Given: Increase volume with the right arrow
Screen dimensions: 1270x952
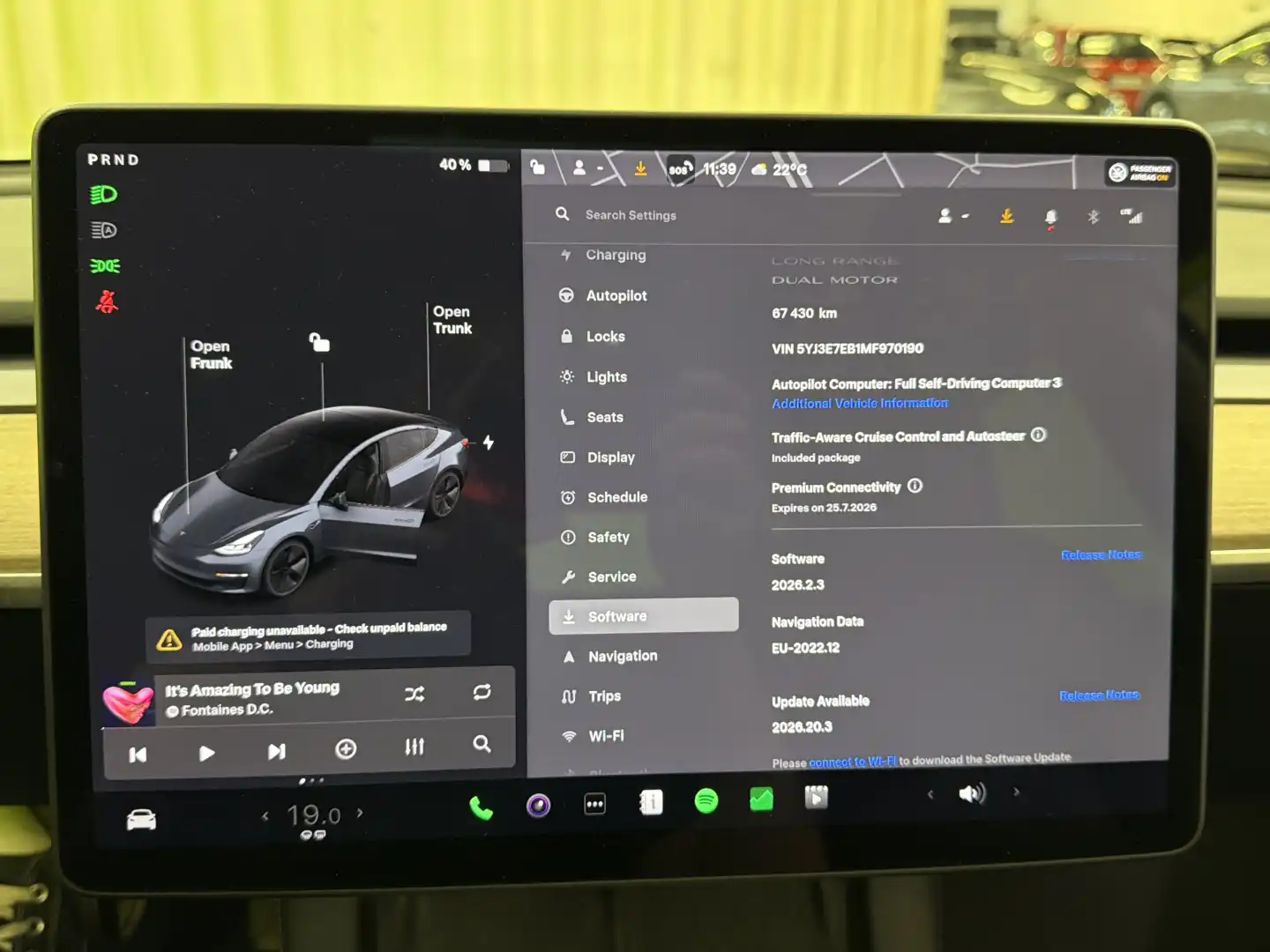Looking at the screenshot, I should [1016, 792].
